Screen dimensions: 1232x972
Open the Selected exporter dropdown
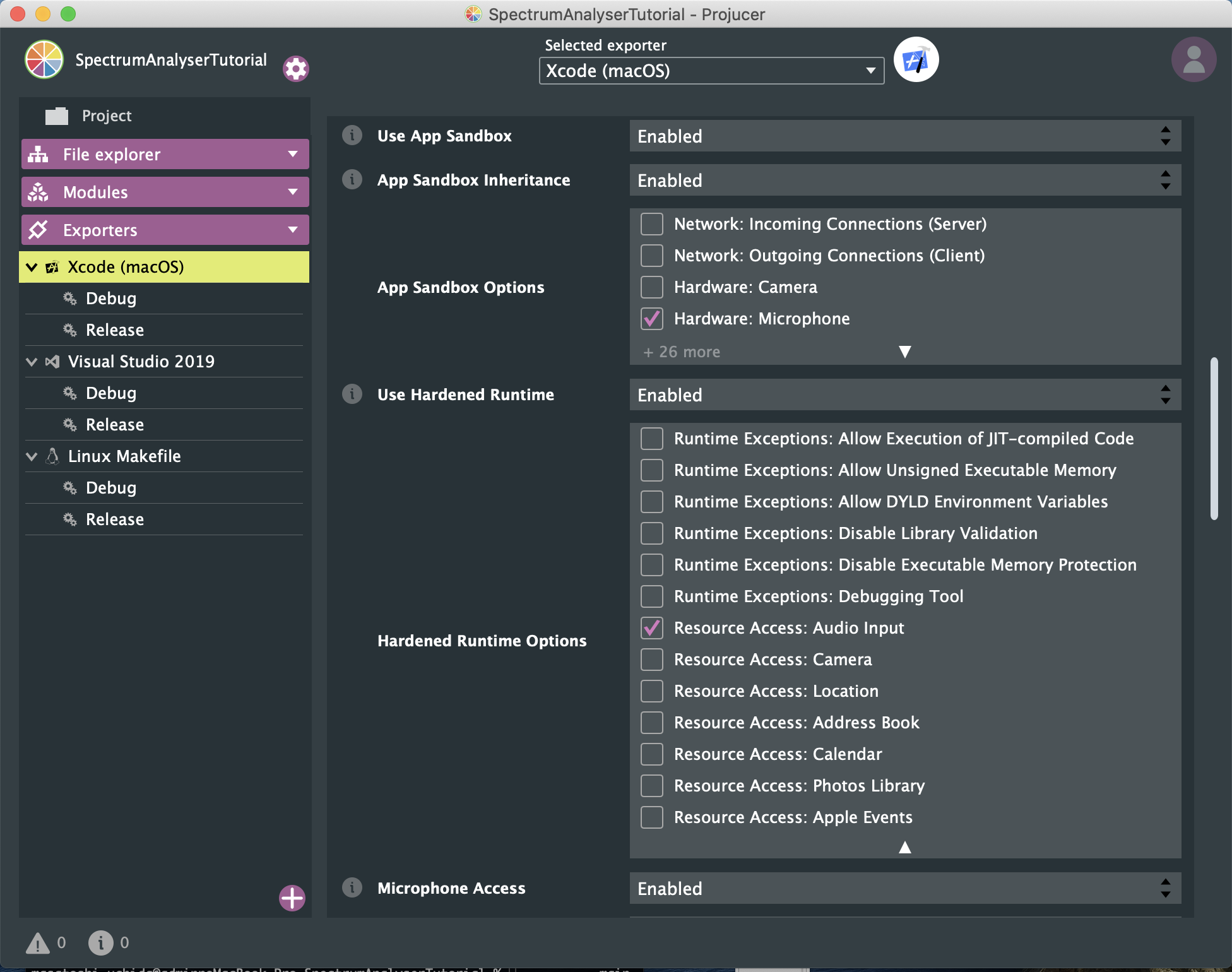711,71
